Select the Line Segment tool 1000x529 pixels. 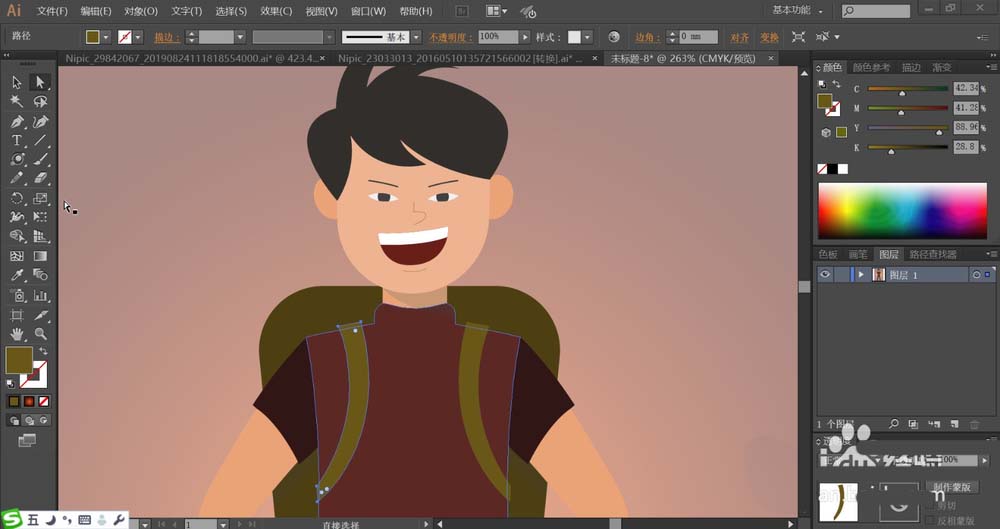point(40,140)
